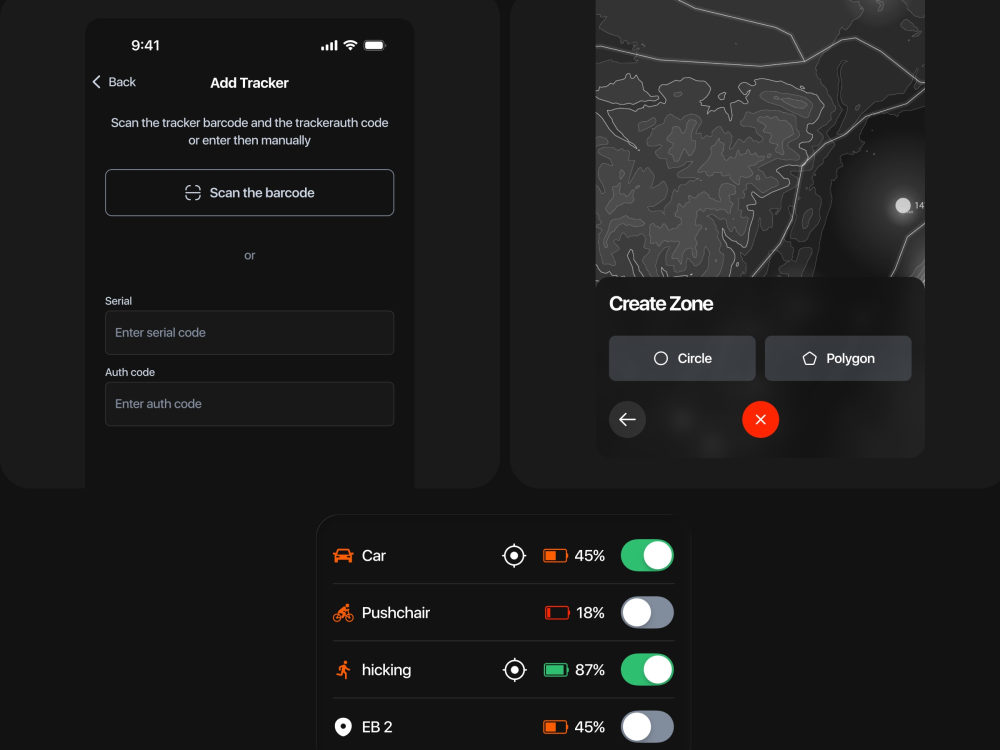The height and width of the screenshot is (750, 1000).
Task: Click the Wi-Fi status icon
Action: pos(350,45)
